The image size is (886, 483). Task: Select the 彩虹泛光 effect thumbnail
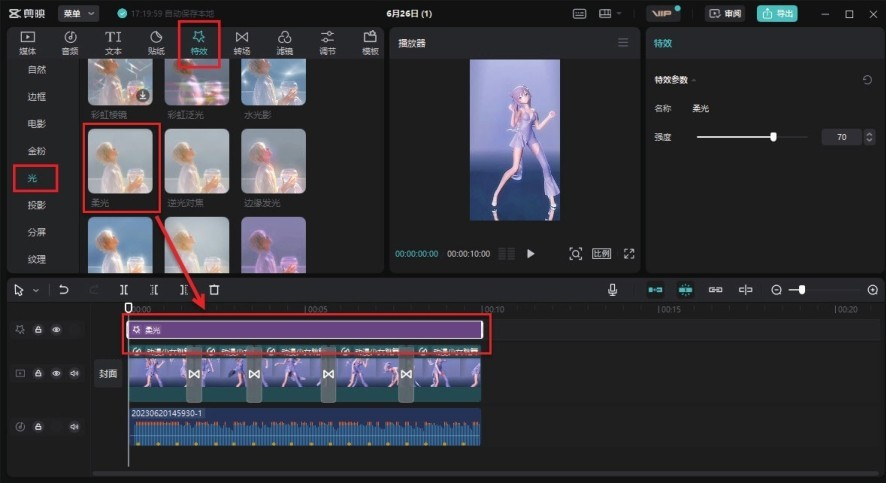(197, 82)
